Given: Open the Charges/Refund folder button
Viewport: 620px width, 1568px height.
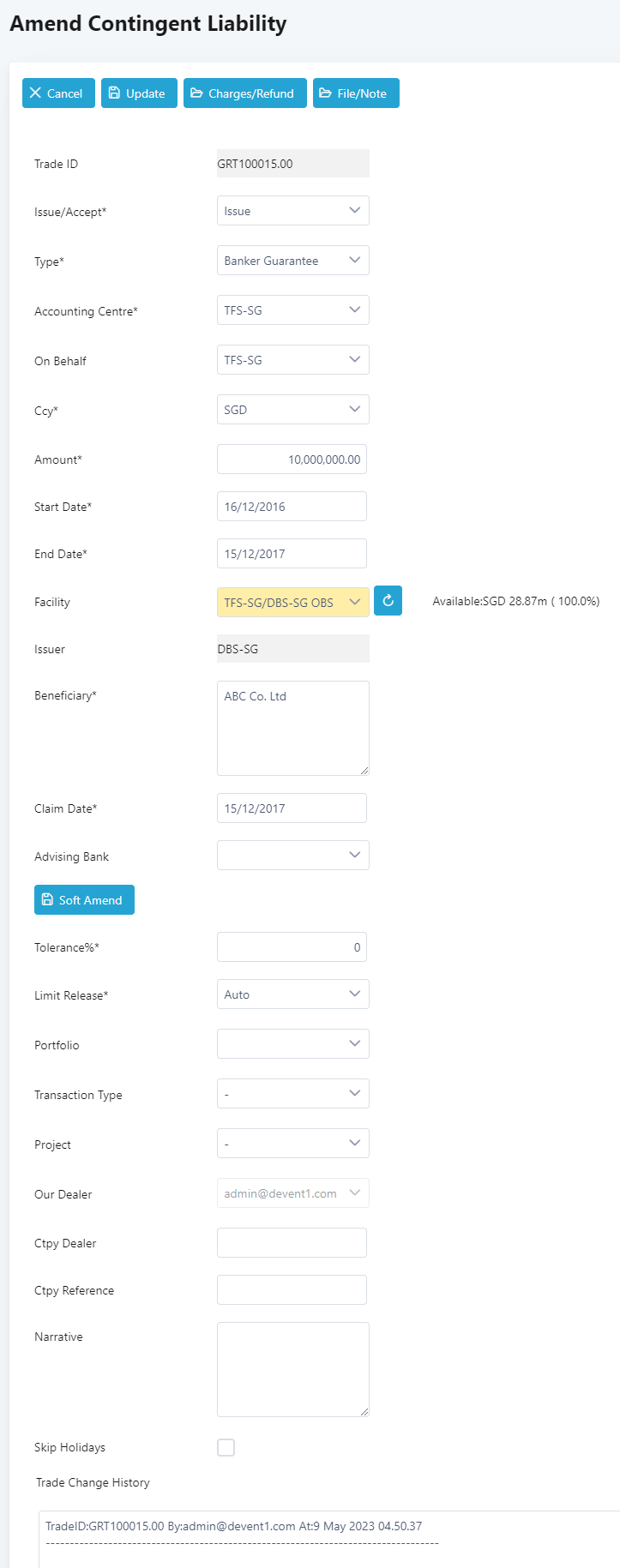Looking at the screenshot, I should (244, 93).
